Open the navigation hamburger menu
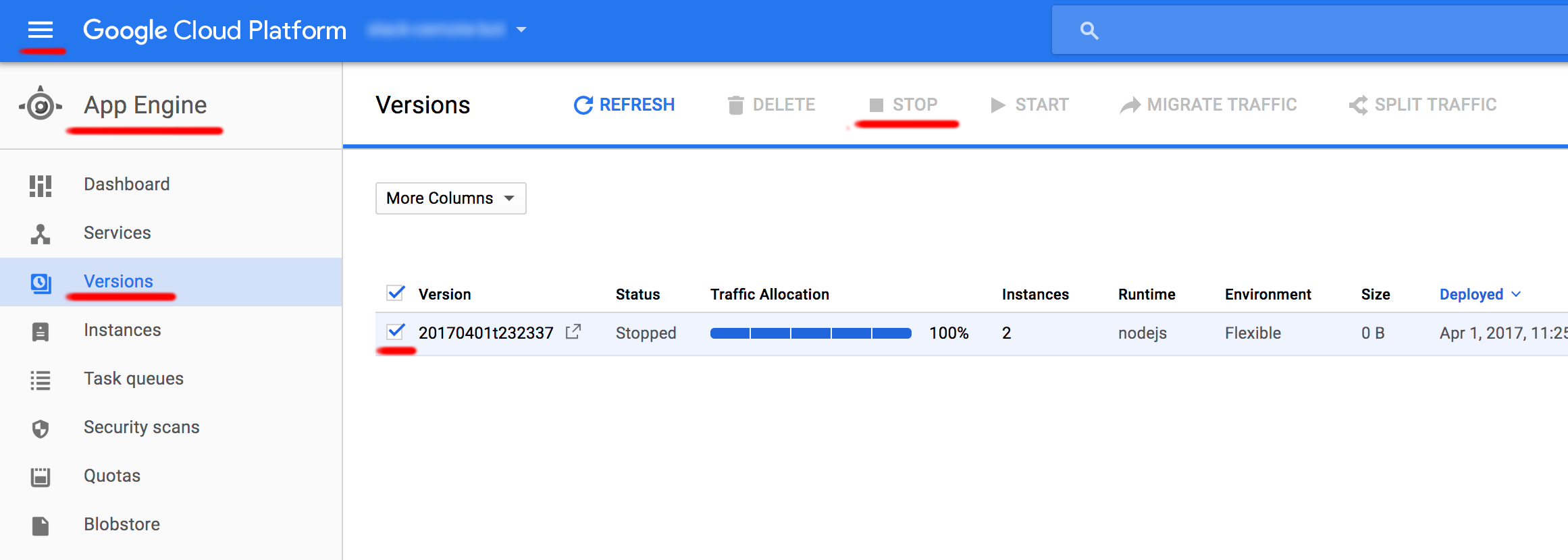This screenshot has height=560, width=1568. tap(42, 30)
